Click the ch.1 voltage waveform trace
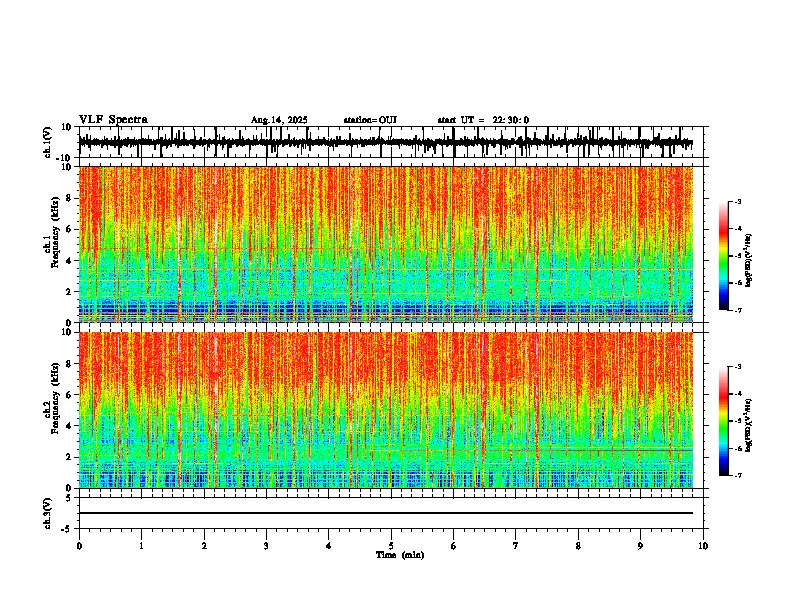 point(386,142)
